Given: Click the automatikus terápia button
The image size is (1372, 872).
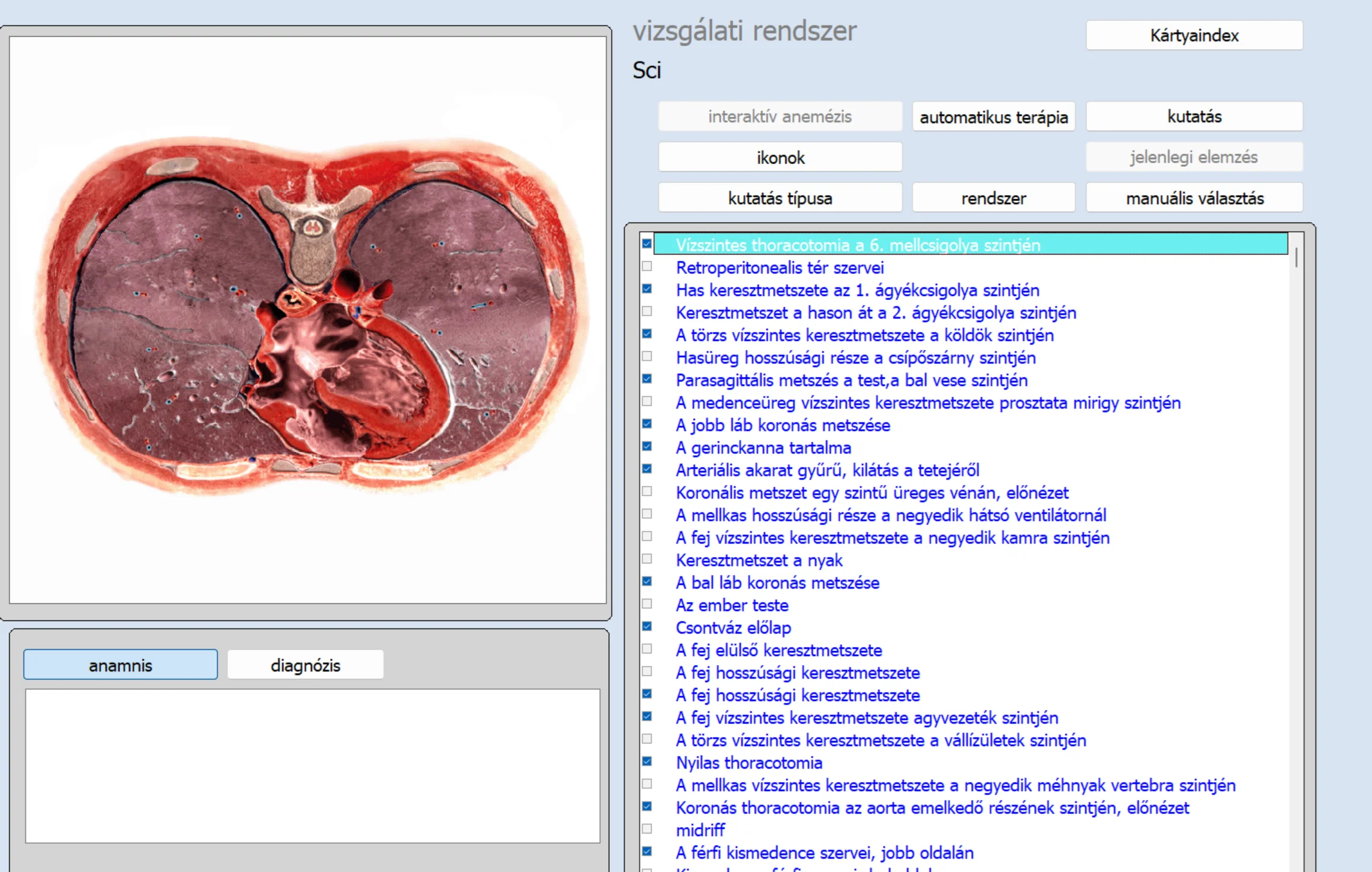Looking at the screenshot, I should (993, 117).
